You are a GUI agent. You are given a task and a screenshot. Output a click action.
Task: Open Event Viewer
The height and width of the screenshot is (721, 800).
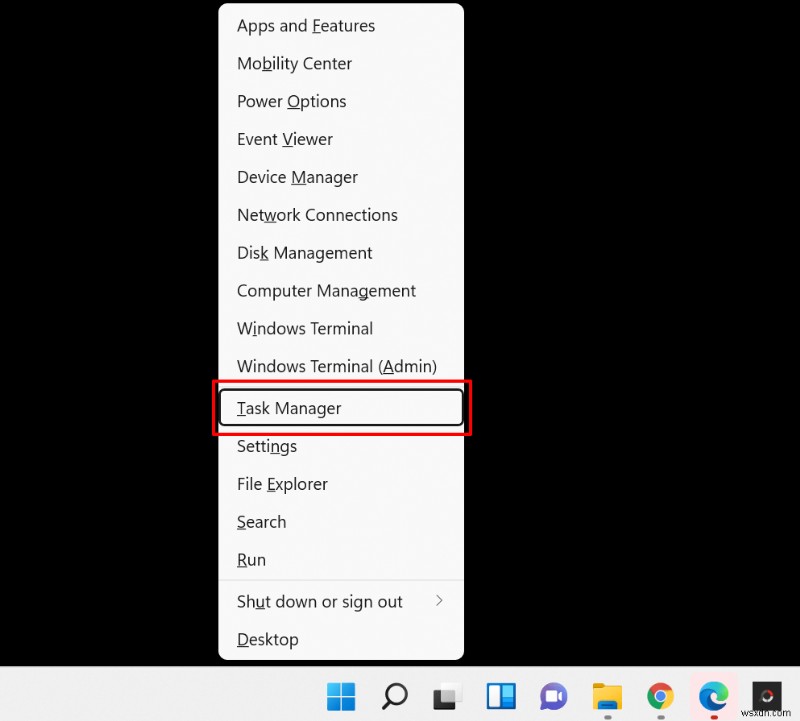point(284,139)
